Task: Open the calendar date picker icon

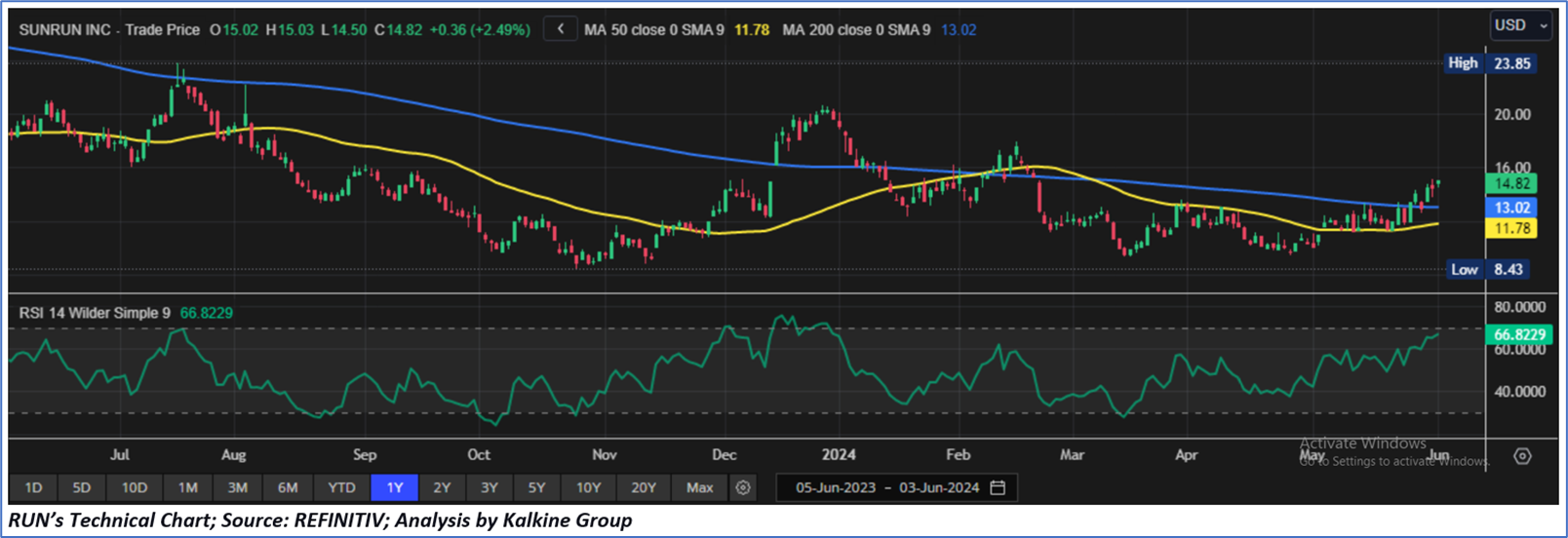Action: click(998, 487)
